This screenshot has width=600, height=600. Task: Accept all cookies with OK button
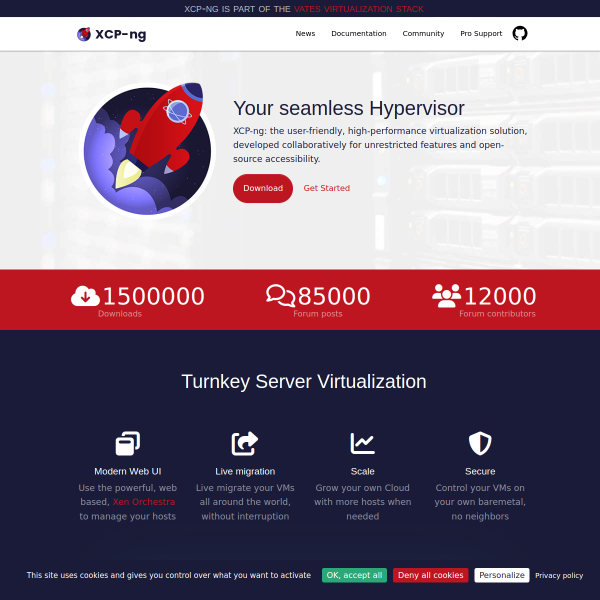(x=354, y=575)
